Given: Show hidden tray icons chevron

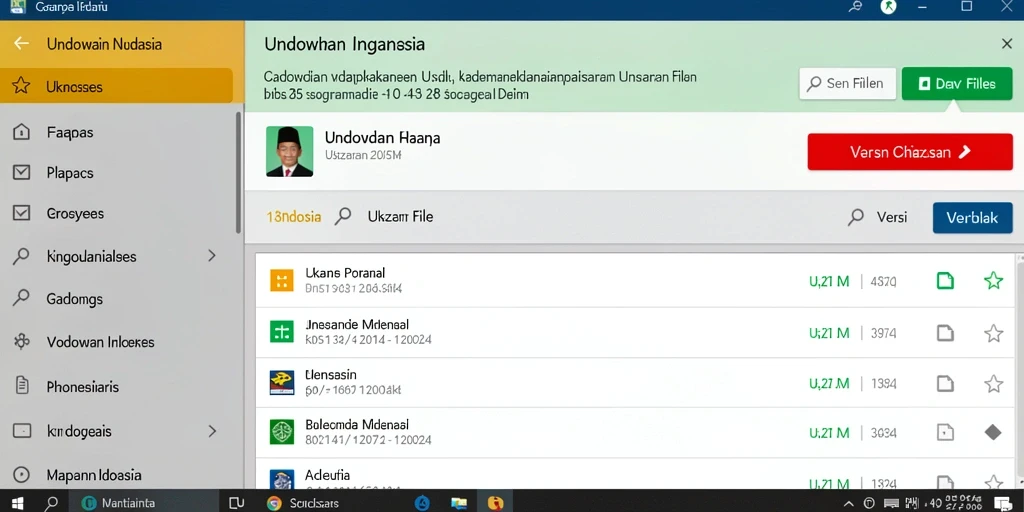Looking at the screenshot, I should click(x=848, y=503).
